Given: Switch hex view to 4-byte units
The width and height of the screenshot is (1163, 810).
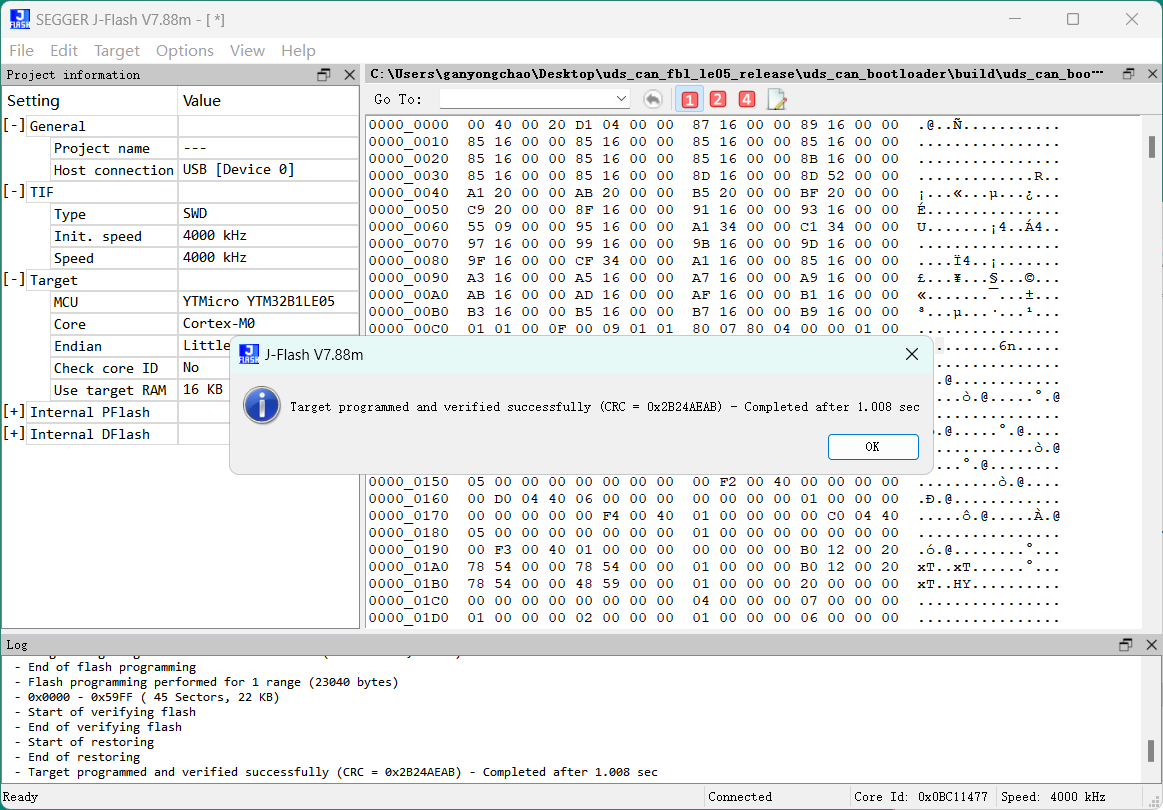Looking at the screenshot, I should (747, 99).
